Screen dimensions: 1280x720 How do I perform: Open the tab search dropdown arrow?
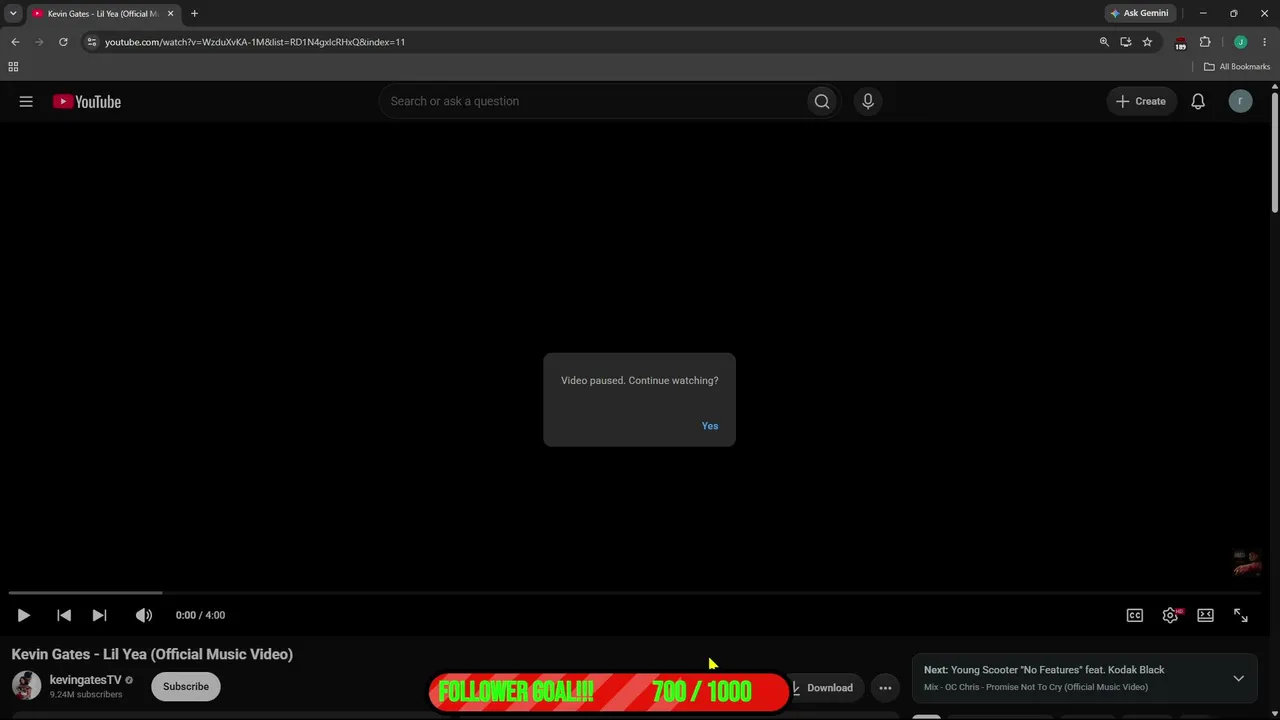[x=13, y=13]
